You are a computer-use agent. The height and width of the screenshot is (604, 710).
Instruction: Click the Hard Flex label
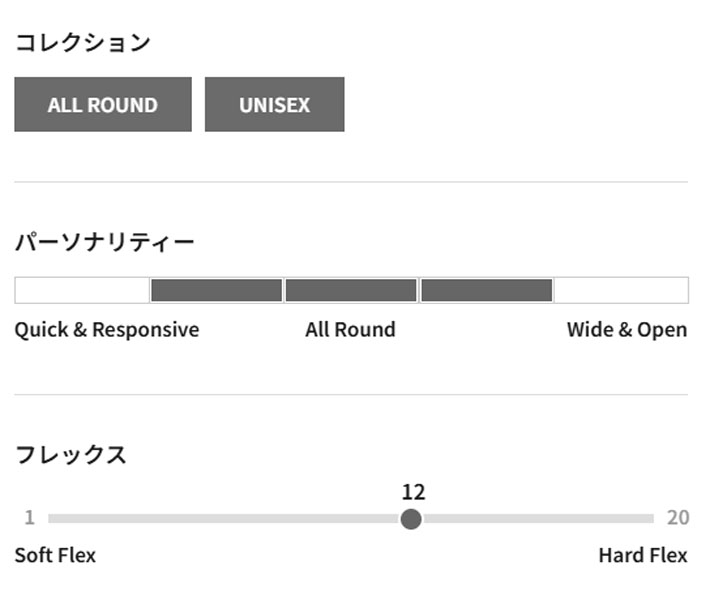(x=643, y=556)
